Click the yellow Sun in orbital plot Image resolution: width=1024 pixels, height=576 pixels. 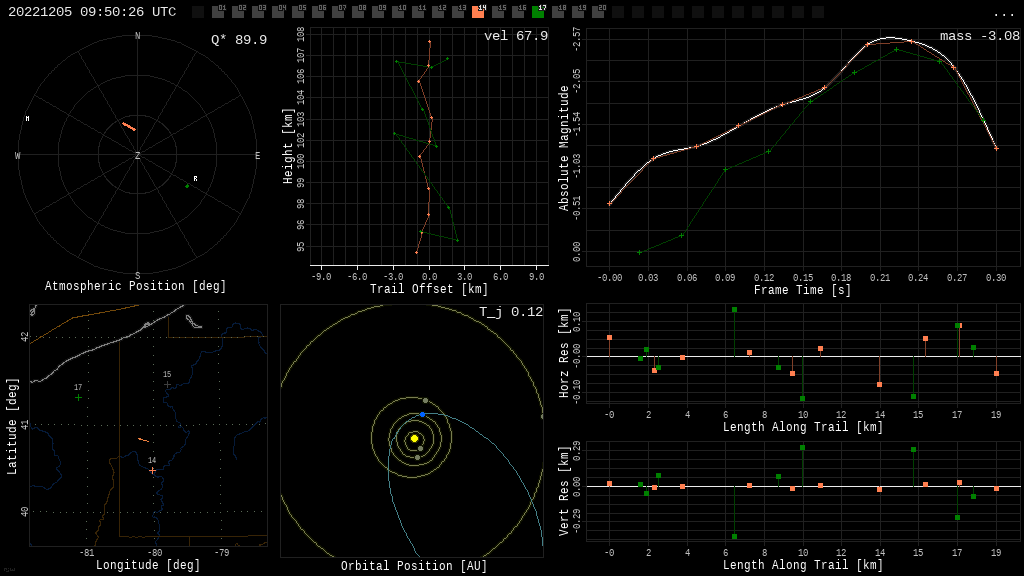pos(414,439)
